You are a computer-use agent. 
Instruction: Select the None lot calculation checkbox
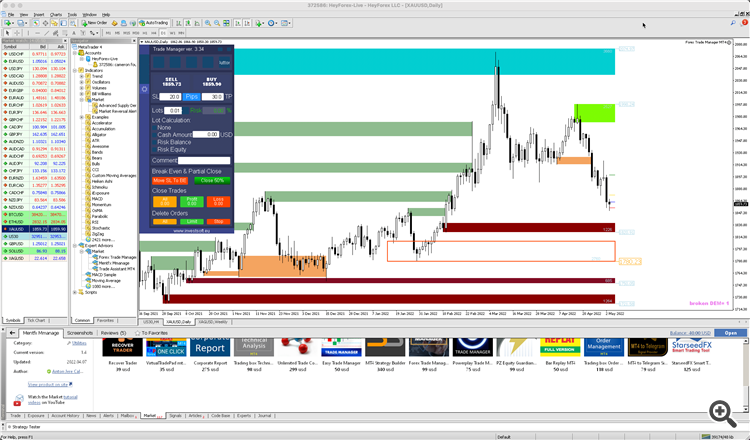[x=154, y=128]
